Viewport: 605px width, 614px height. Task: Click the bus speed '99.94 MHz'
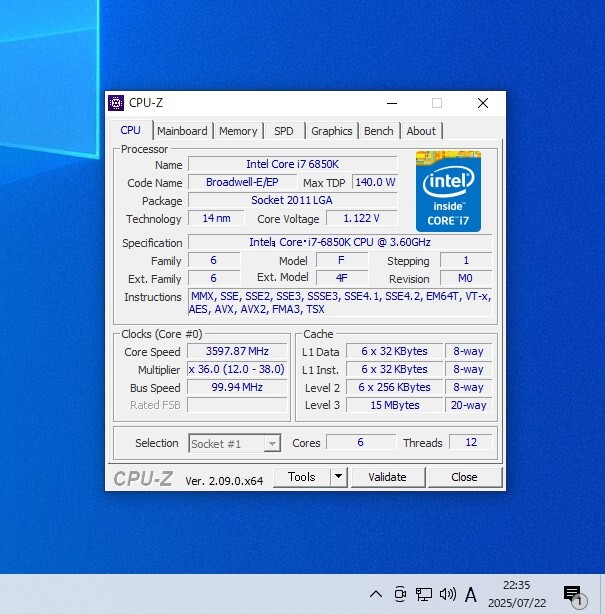tap(237, 387)
